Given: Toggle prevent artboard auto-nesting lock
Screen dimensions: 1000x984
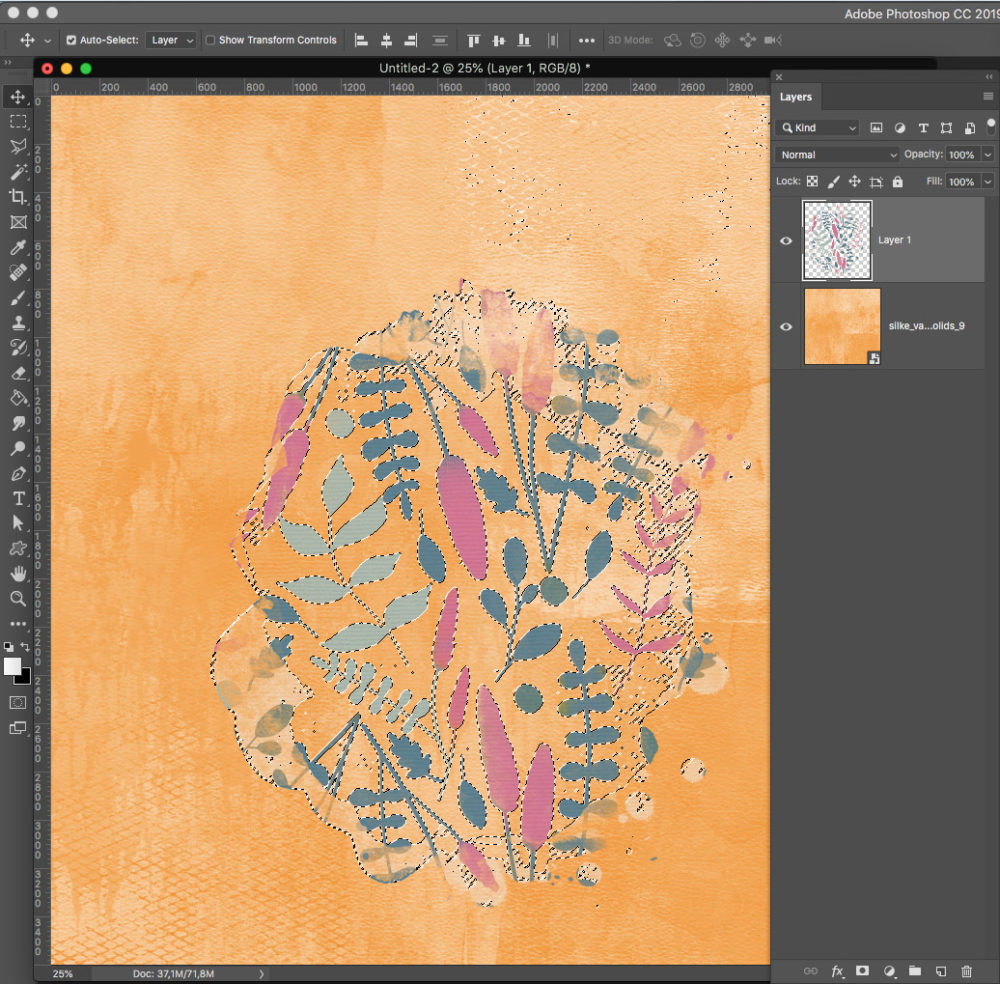Looking at the screenshot, I should [x=876, y=182].
